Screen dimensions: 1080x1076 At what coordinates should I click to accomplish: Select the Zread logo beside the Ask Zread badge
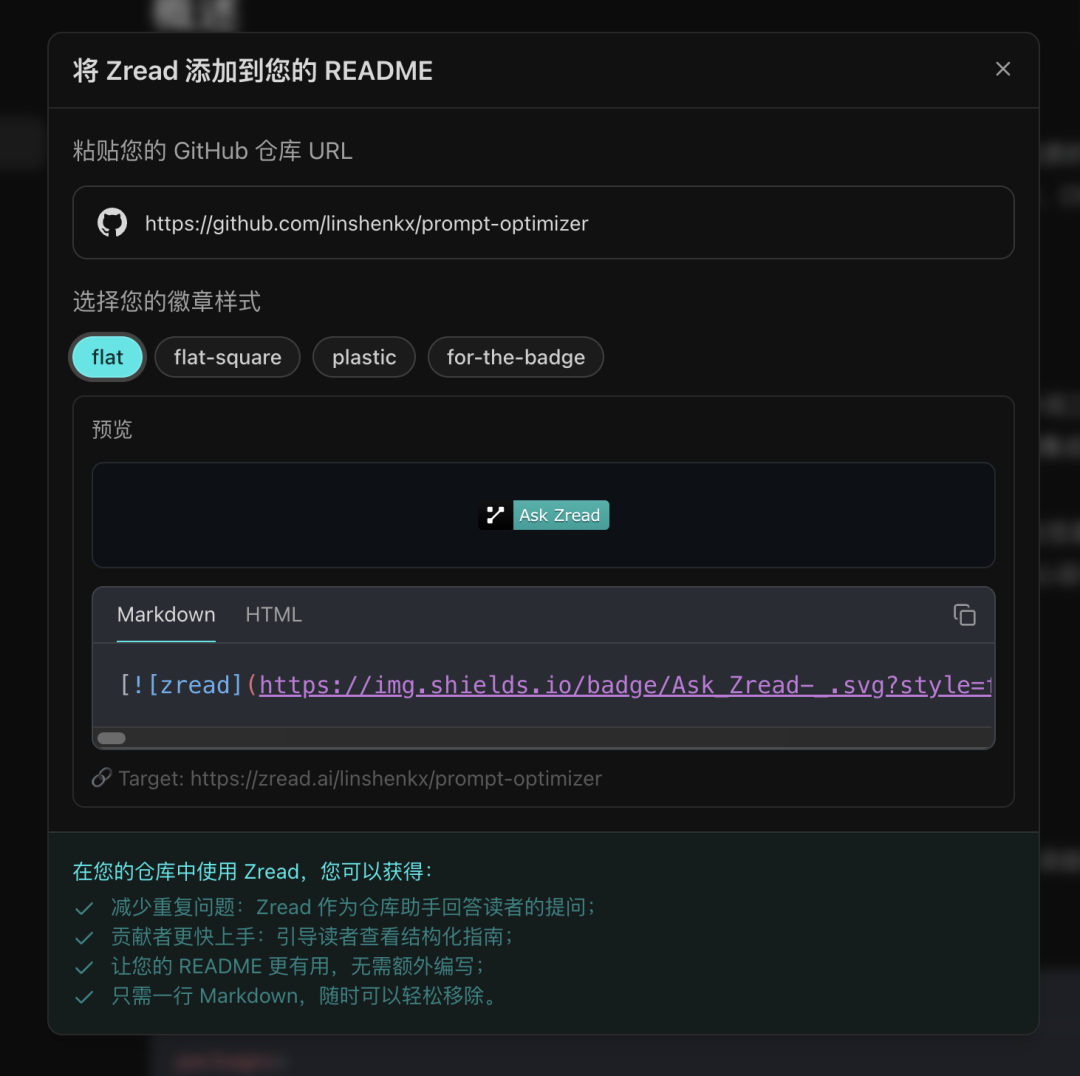tap(492, 515)
